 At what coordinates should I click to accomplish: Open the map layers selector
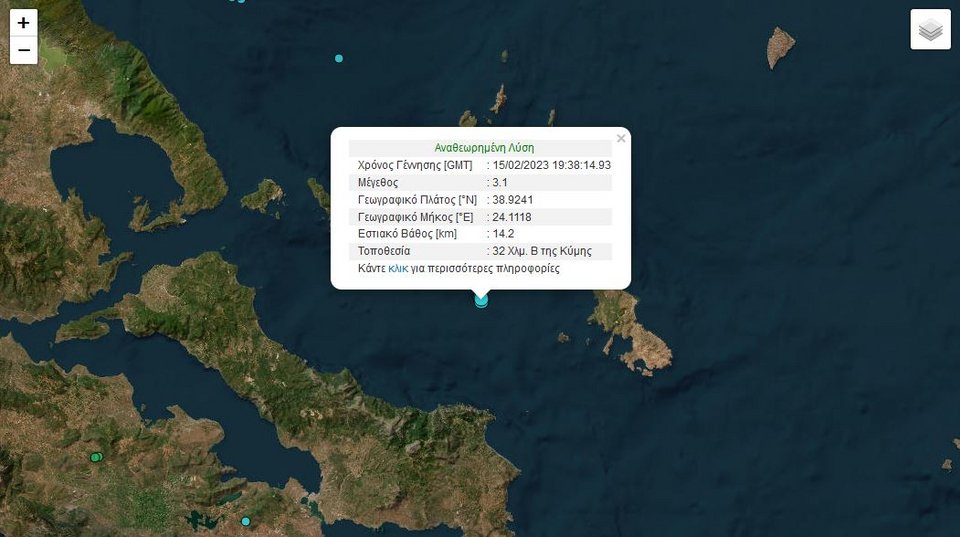pyautogui.click(x=930, y=30)
